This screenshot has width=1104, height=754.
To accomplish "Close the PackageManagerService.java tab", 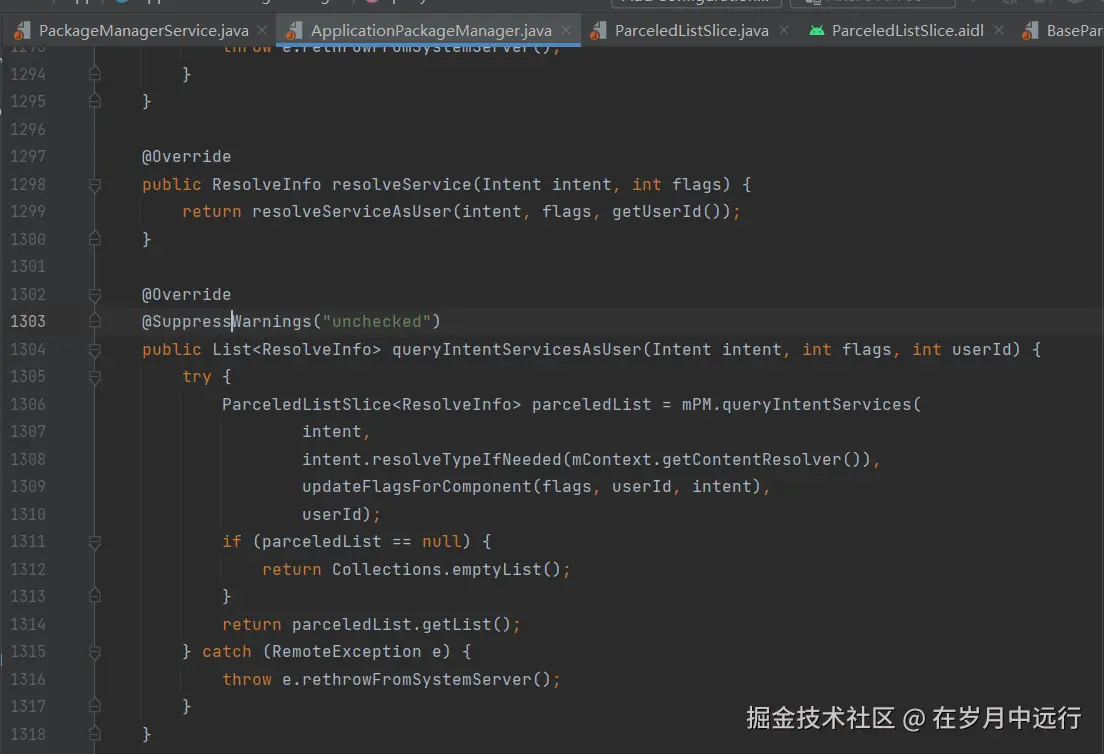I will point(262,30).
